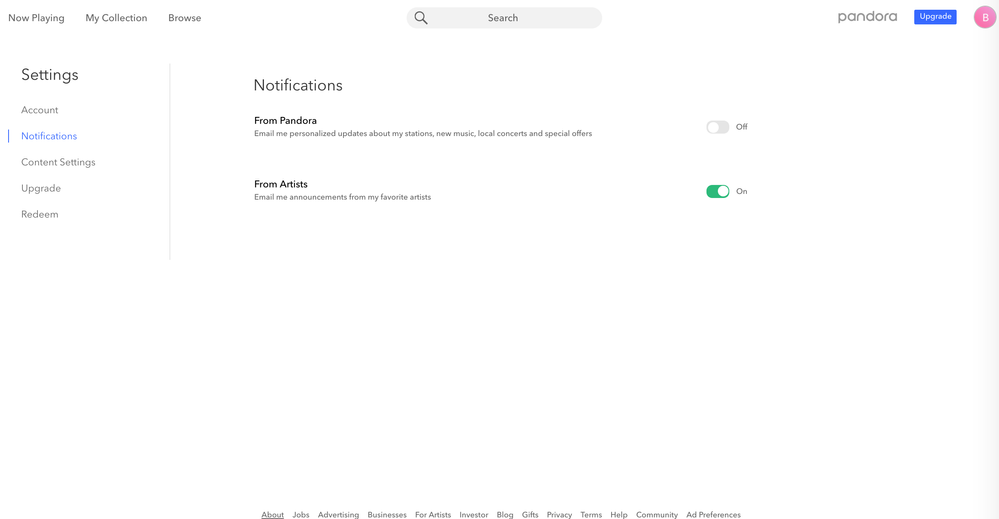This screenshot has height=519, width=999.
Task: Open Redeem in the settings sidebar
Action: pos(40,214)
